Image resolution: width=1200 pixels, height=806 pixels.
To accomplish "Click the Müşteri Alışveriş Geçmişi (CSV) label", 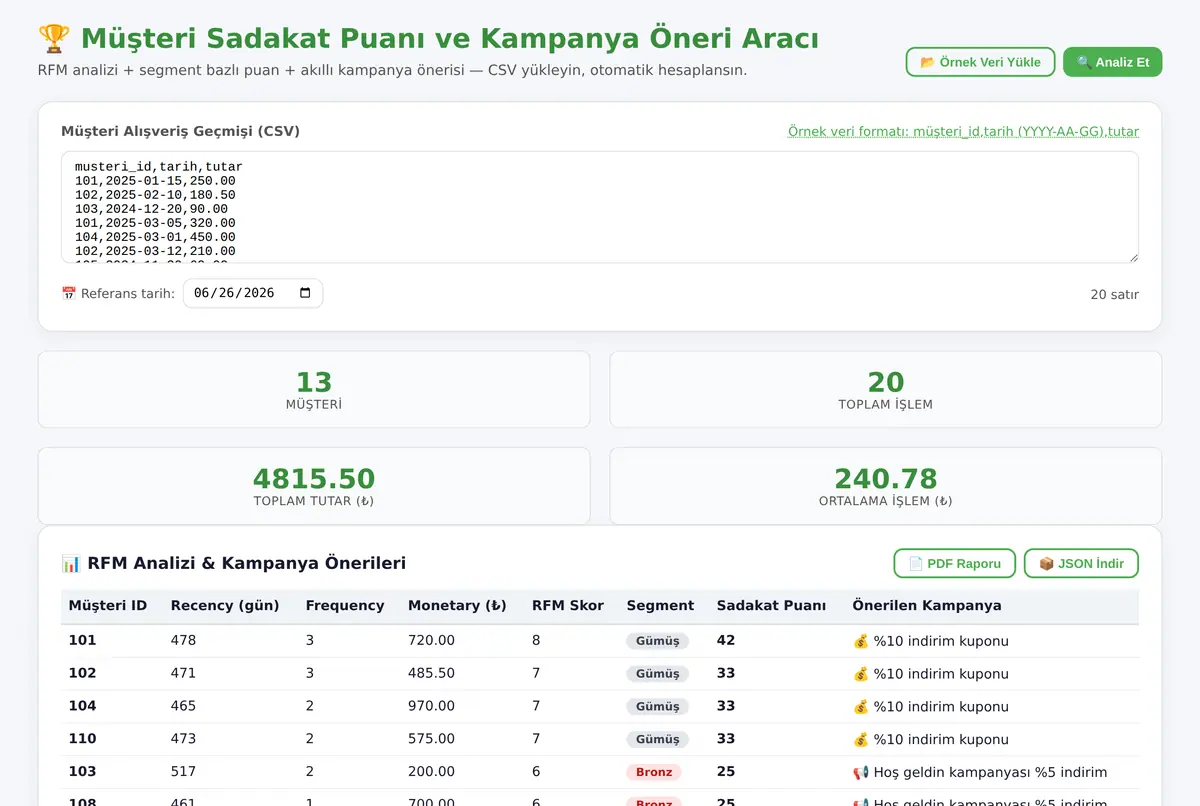I will (180, 131).
